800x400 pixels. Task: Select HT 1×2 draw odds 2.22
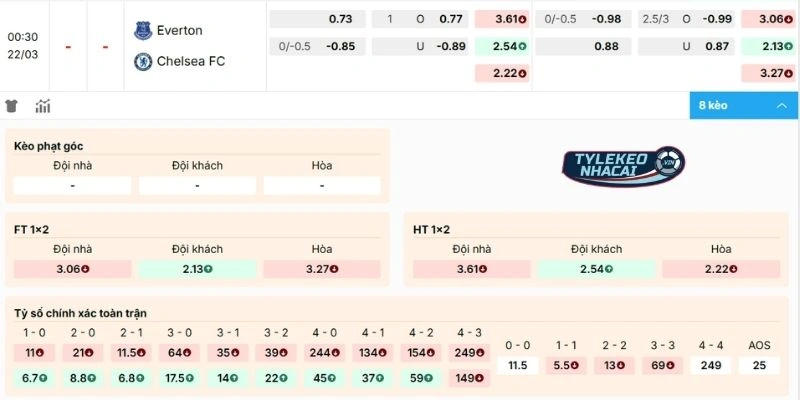pos(721,269)
